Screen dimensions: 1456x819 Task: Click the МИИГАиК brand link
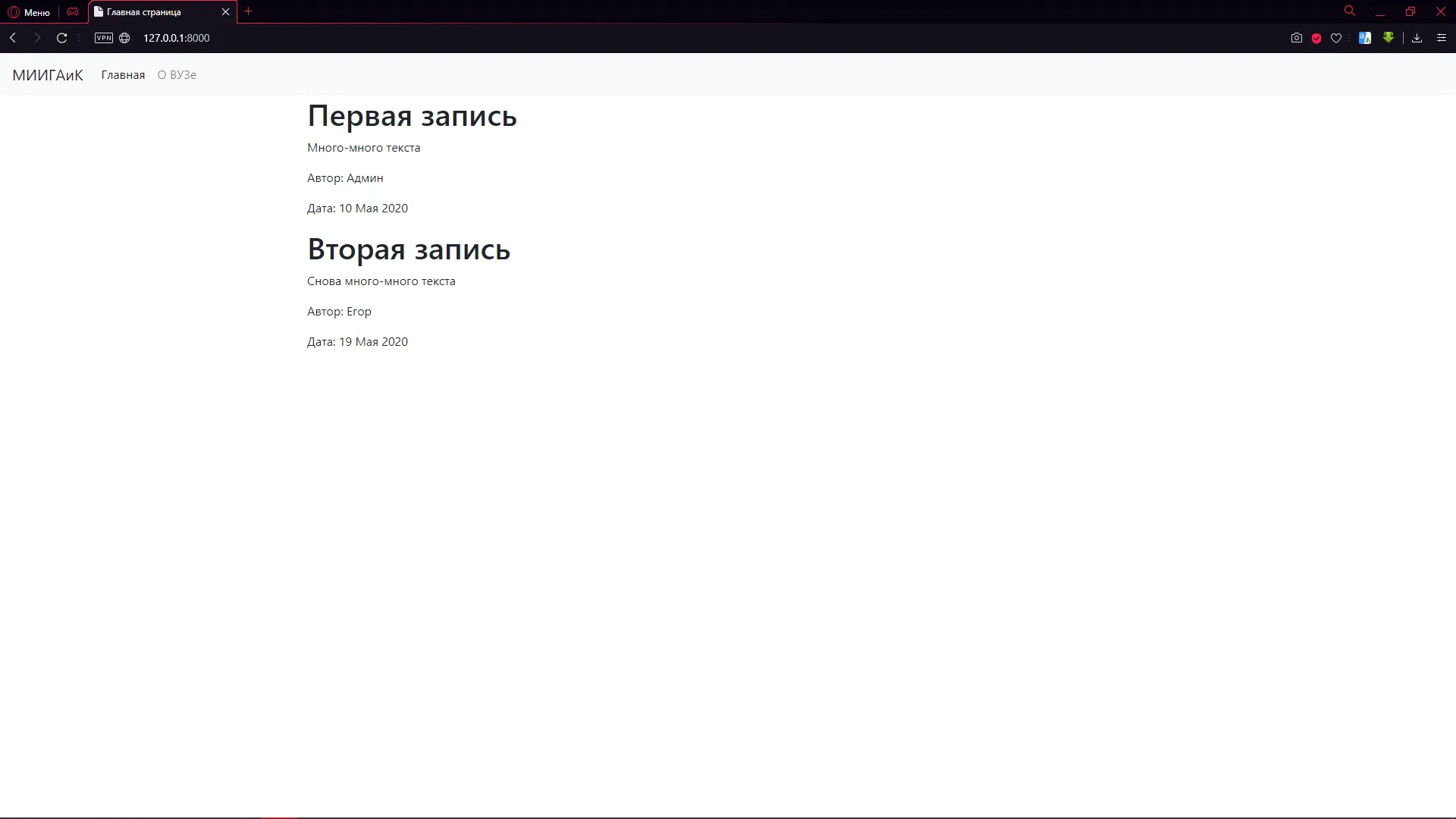[x=48, y=75]
